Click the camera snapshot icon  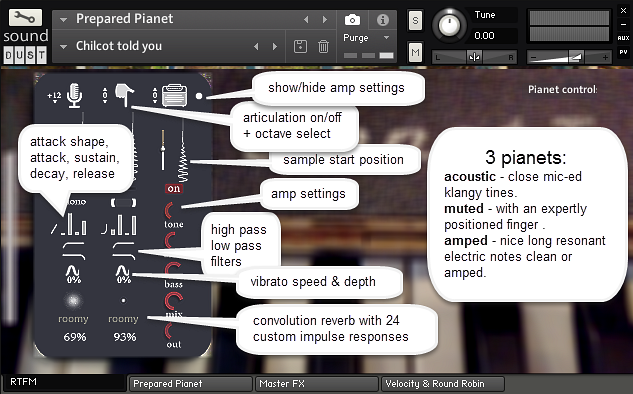(352, 19)
